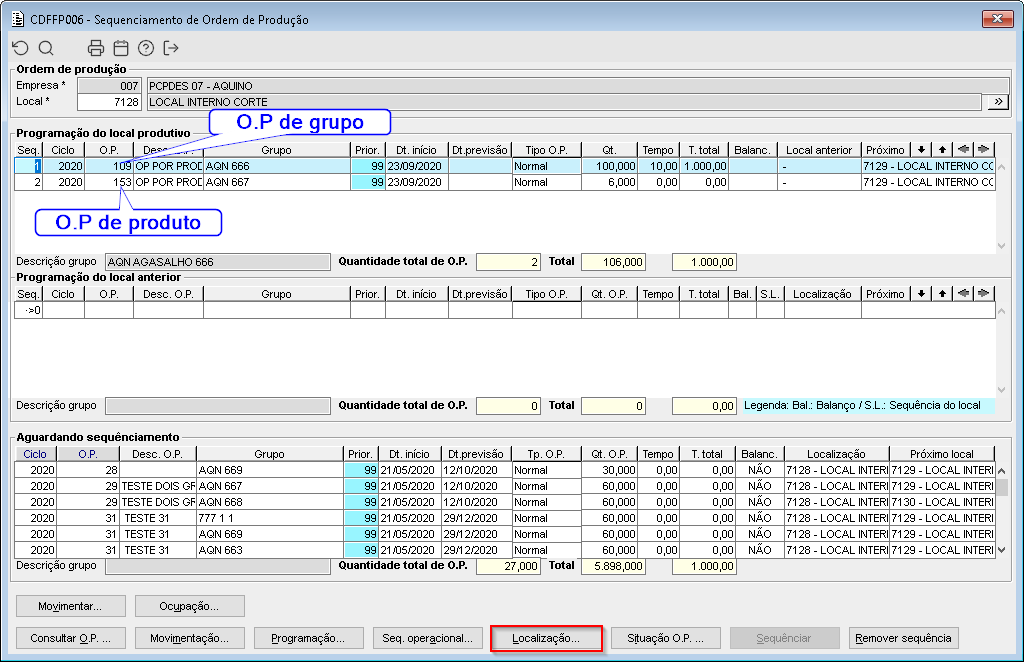
Task: Click move-down arrow in Programação do local anterior
Action: 921,294
